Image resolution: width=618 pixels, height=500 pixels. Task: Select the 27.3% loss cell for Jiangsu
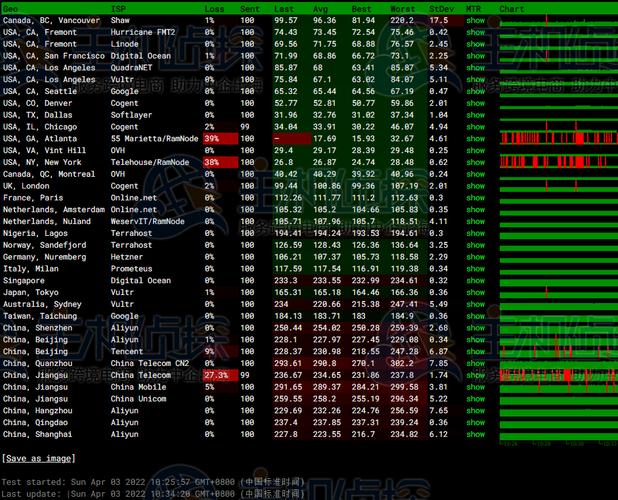220,375
